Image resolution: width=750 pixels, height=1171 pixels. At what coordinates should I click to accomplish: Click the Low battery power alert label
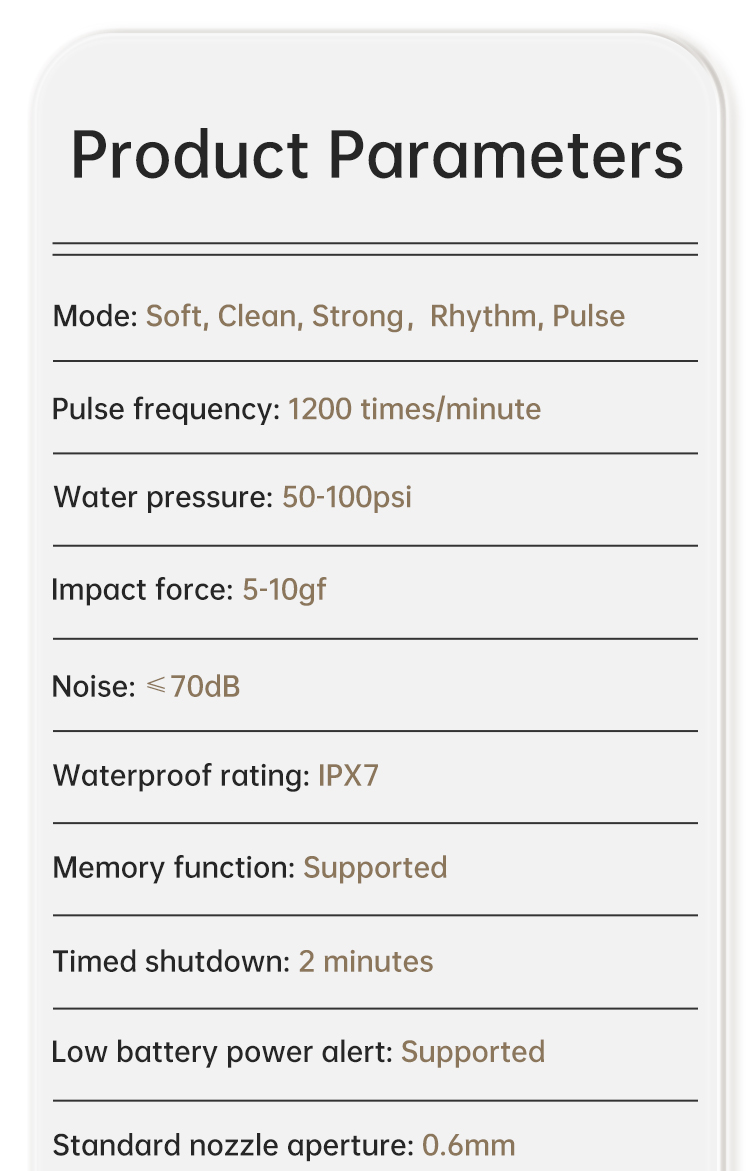pyautogui.click(x=222, y=1052)
